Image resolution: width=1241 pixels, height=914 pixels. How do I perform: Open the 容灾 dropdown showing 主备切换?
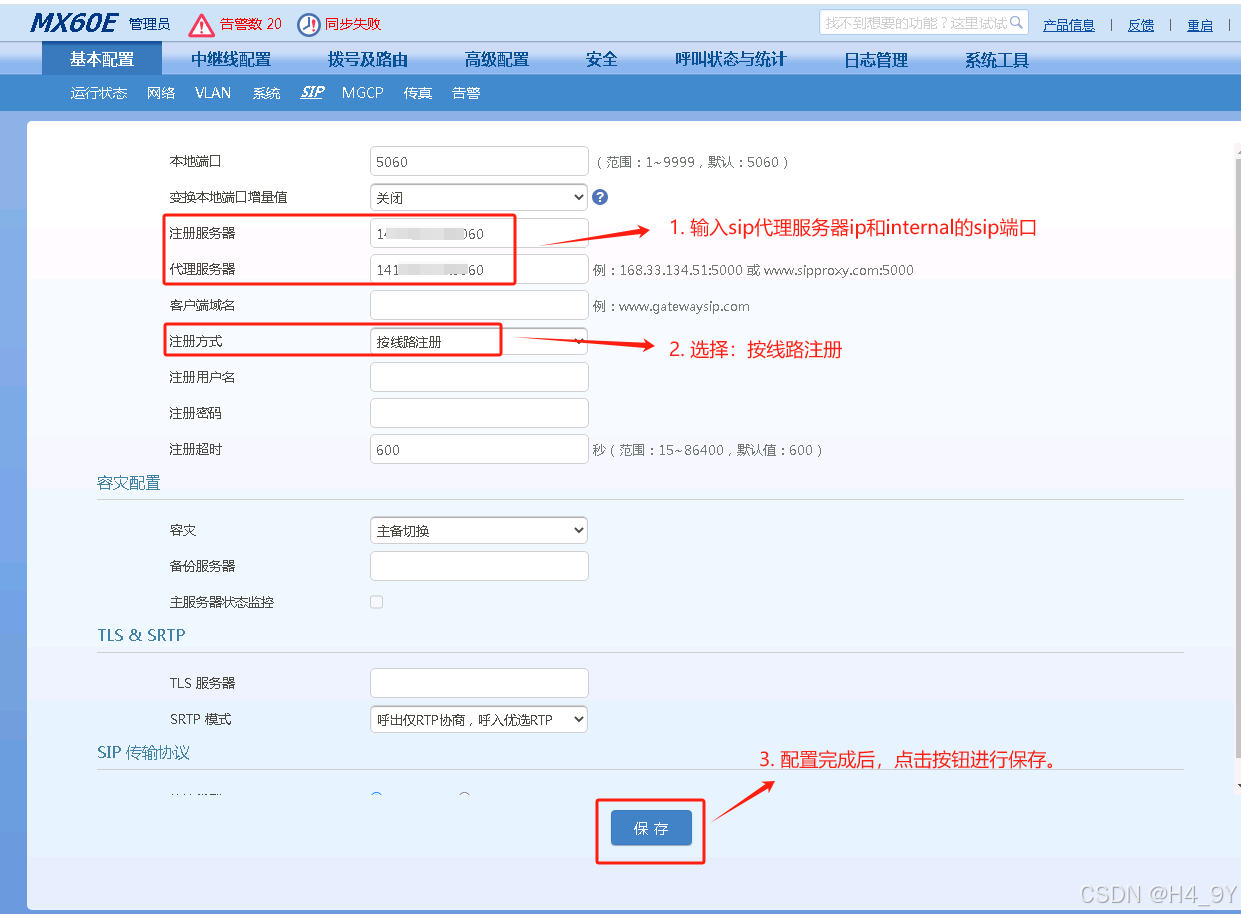pos(478,529)
